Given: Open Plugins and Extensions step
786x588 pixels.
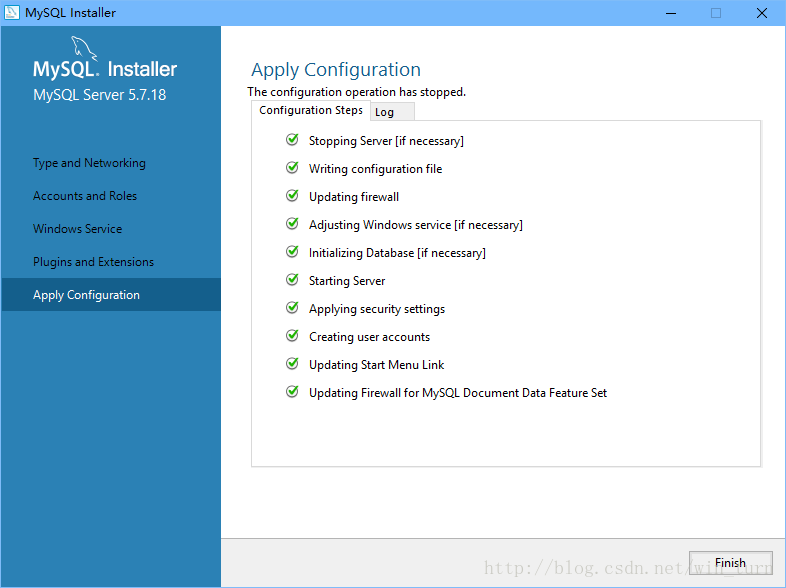Looking at the screenshot, I should point(93,262).
